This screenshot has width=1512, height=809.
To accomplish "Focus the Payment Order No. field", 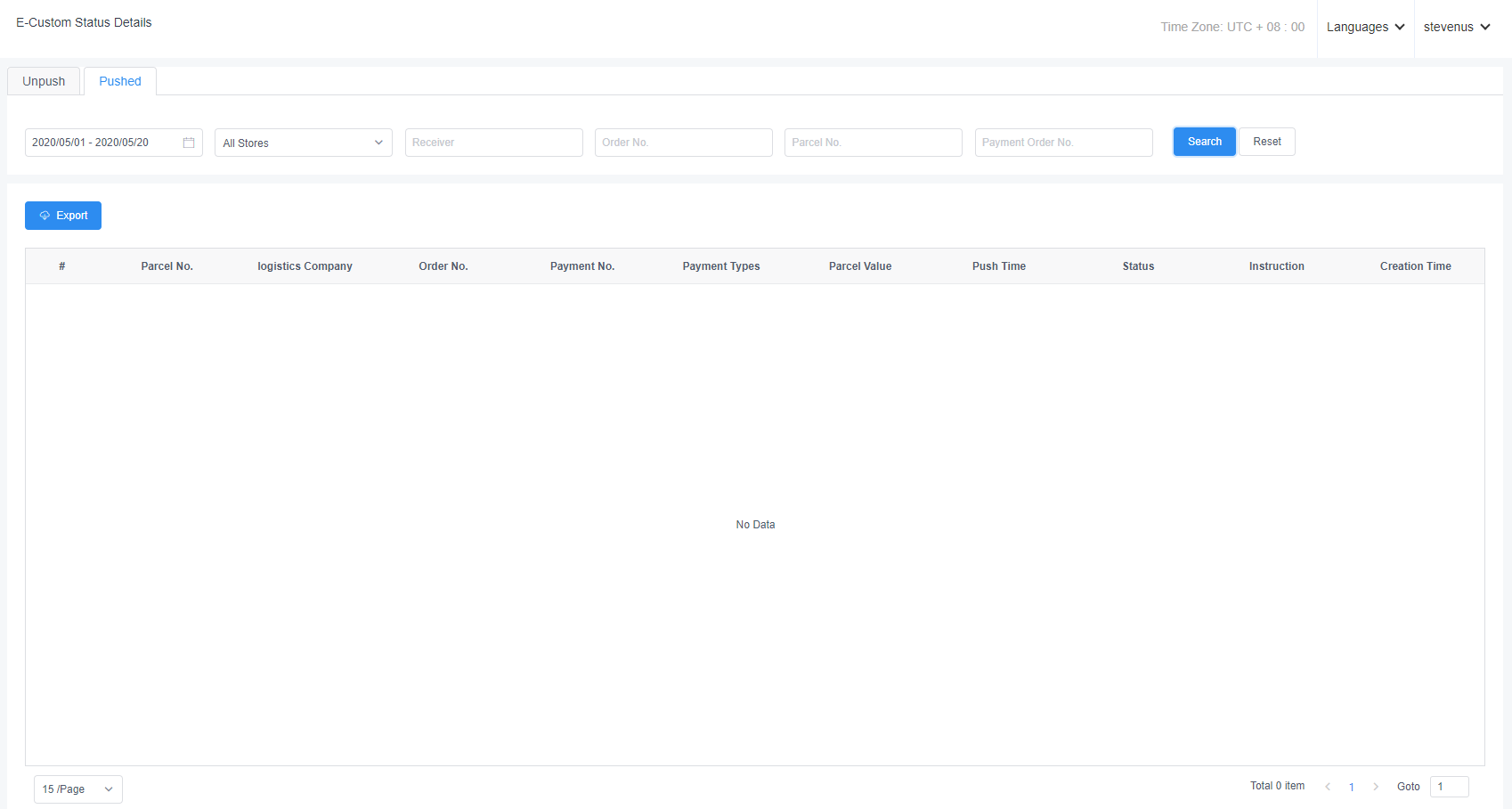I will pyautogui.click(x=1063, y=143).
